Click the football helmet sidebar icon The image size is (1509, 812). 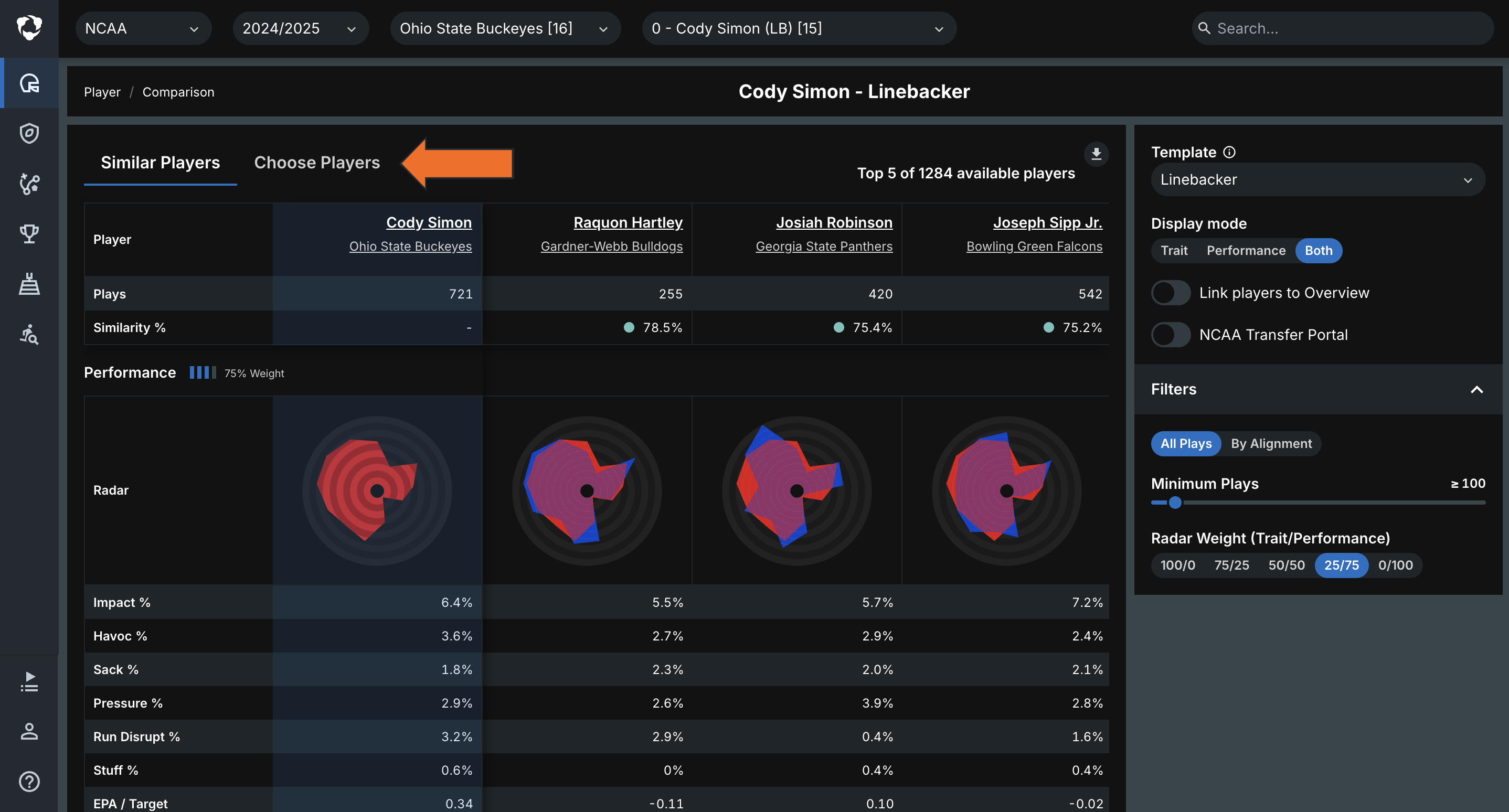click(x=29, y=83)
